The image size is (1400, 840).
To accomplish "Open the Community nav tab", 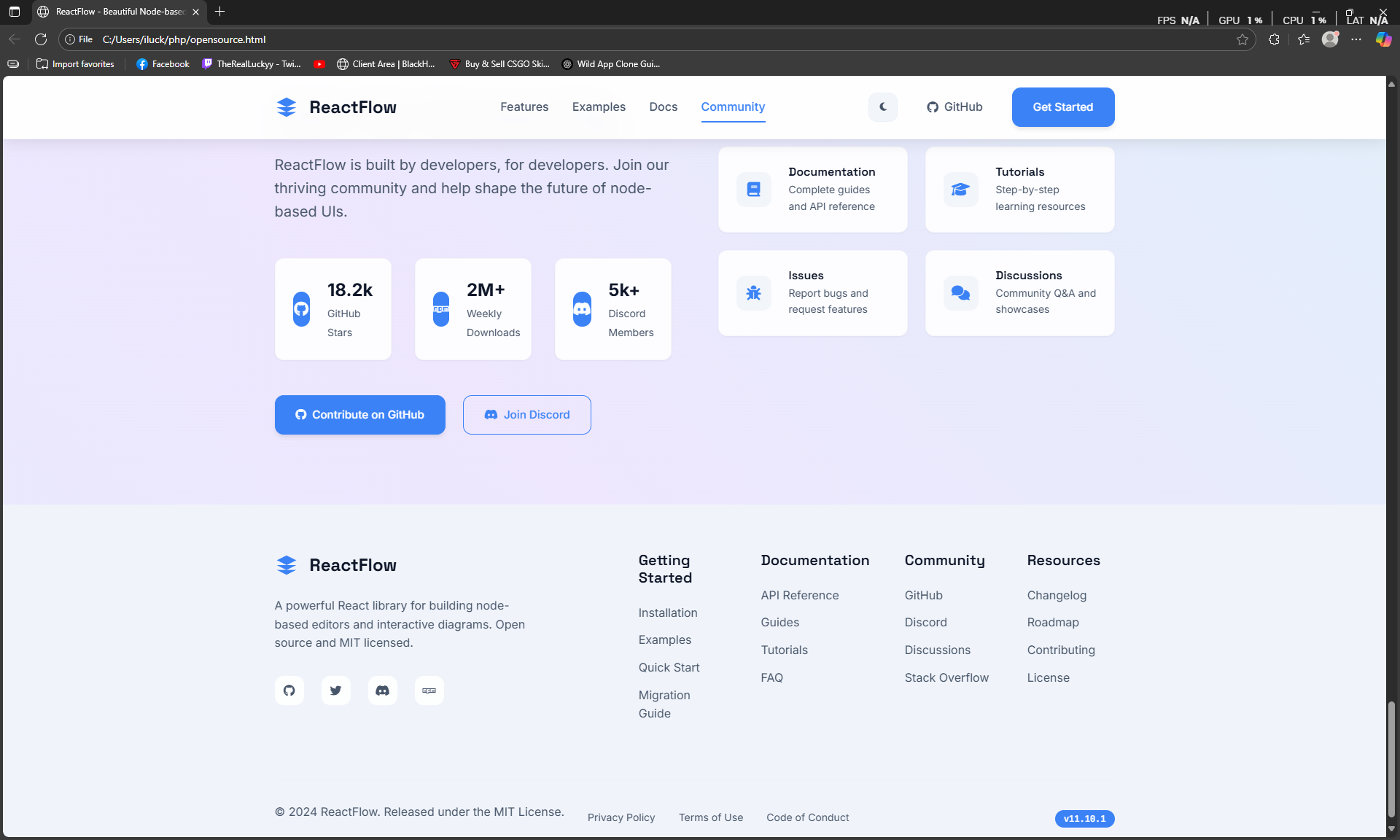I will [x=733, y=107].
